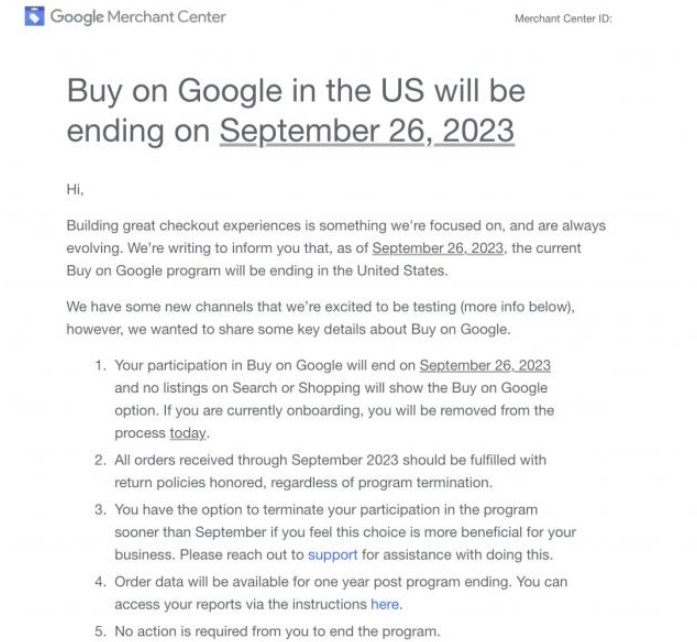Click September 26, 2023 date in list item 1
697x642 pixels.
485,365
